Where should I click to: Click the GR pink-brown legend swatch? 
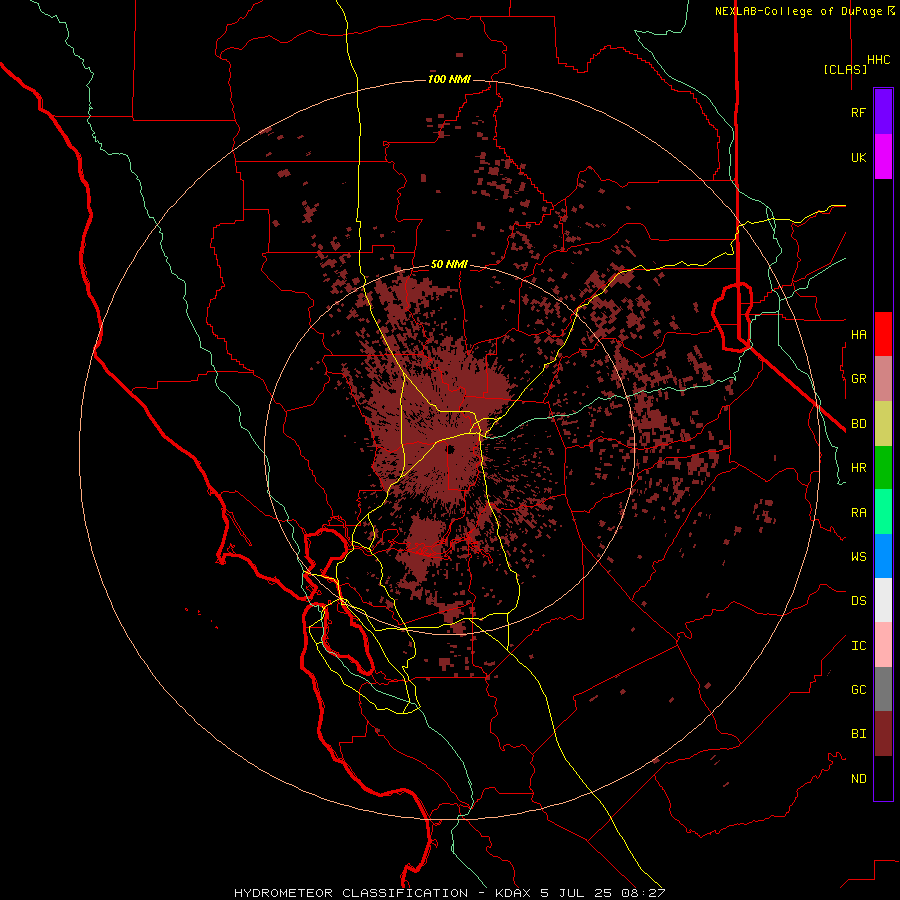tap(883, 379)
